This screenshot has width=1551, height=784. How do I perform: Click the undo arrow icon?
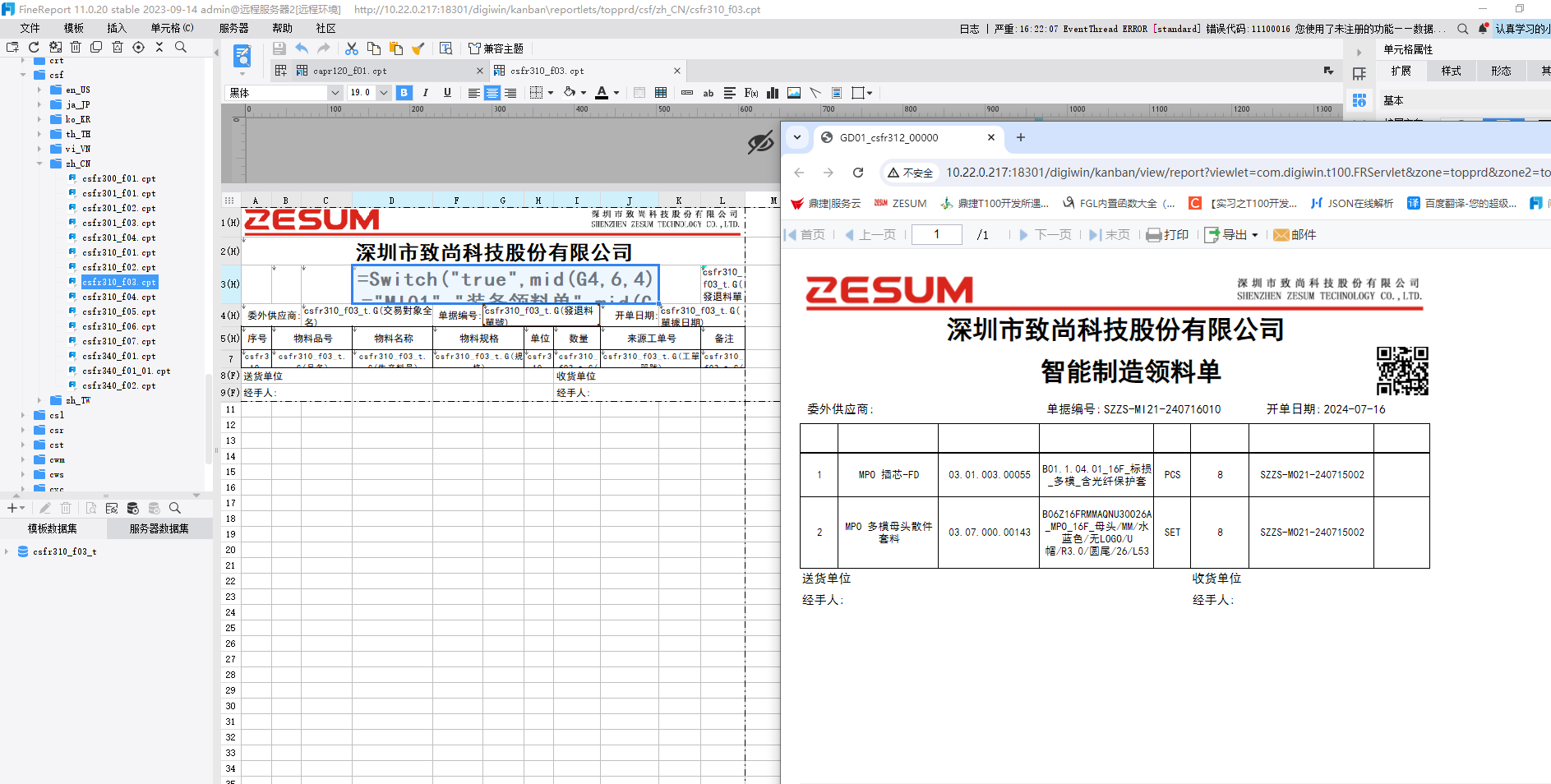[x=302, y=48]
